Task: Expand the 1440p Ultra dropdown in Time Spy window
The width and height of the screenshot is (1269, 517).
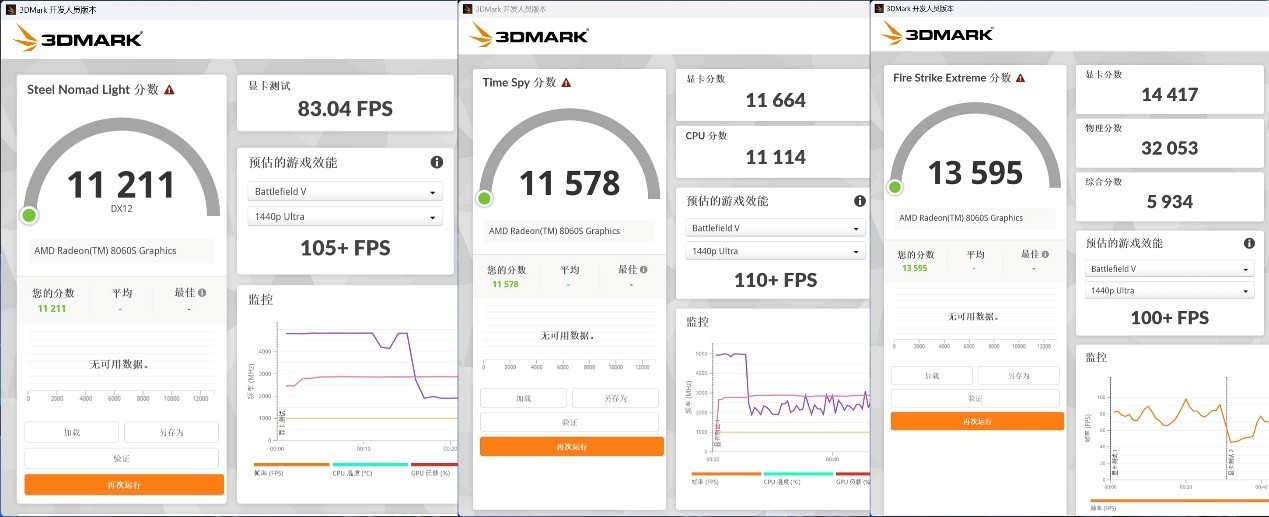Action: (775, 251)
